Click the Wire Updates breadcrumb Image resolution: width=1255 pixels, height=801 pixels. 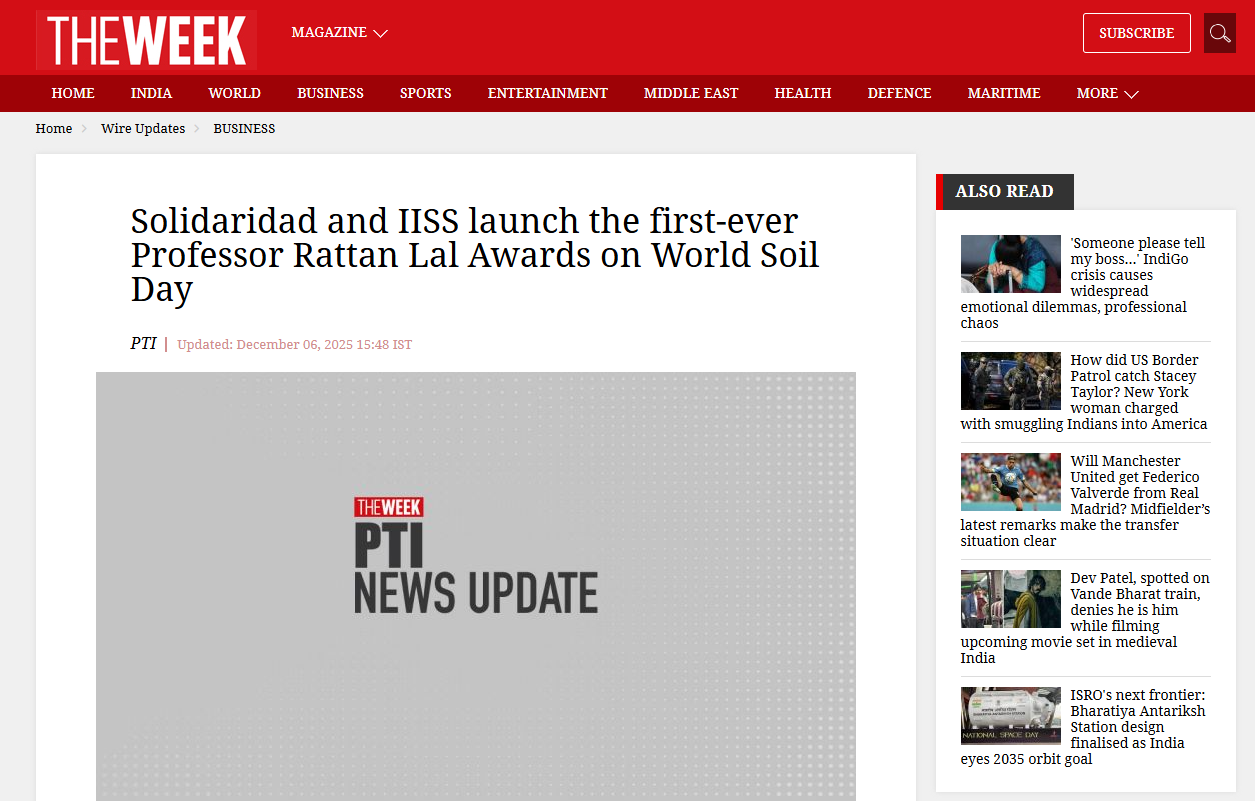click(143, 129)
